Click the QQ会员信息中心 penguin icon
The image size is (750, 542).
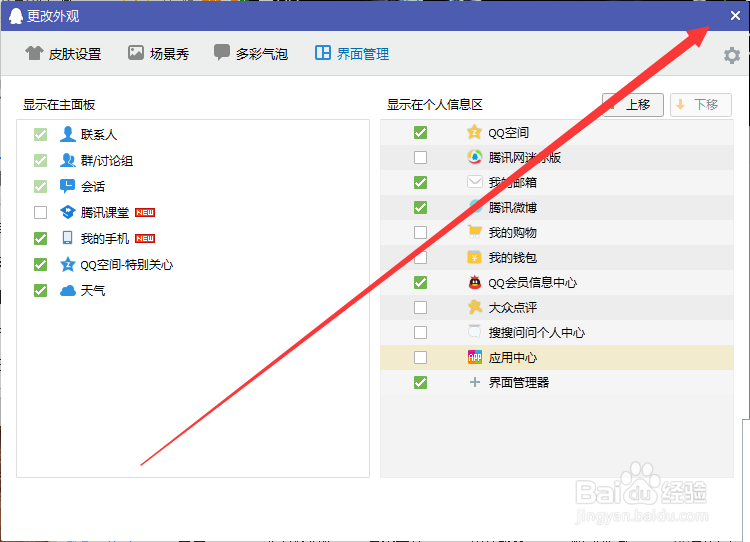(474, 282)
